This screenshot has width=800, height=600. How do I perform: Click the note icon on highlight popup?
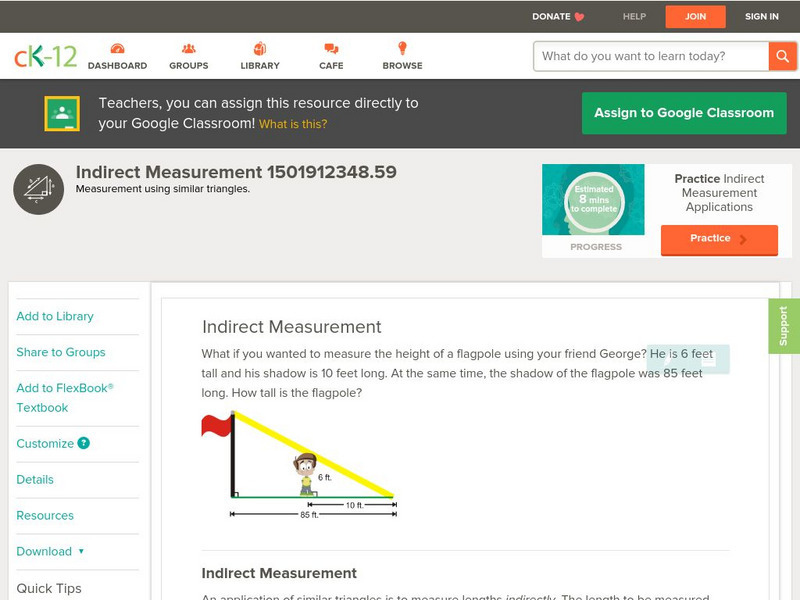pos(709,360)
